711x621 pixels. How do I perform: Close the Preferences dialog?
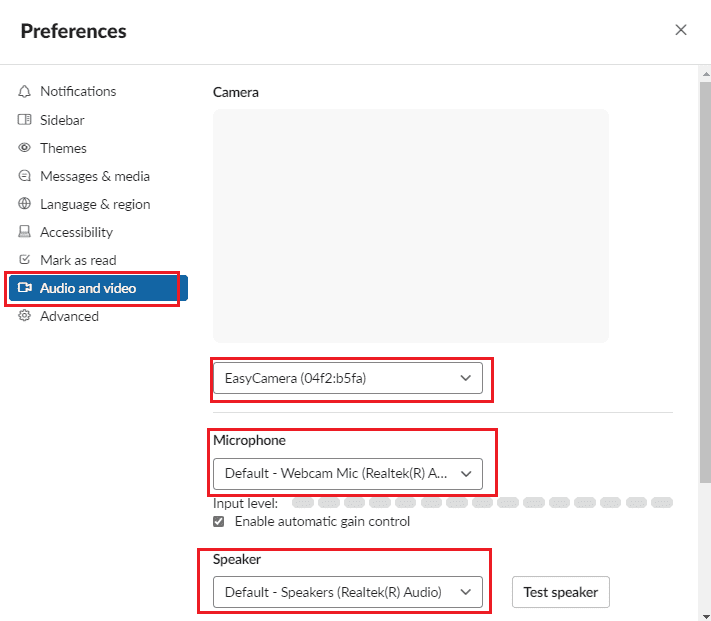[x=681, y=30]
